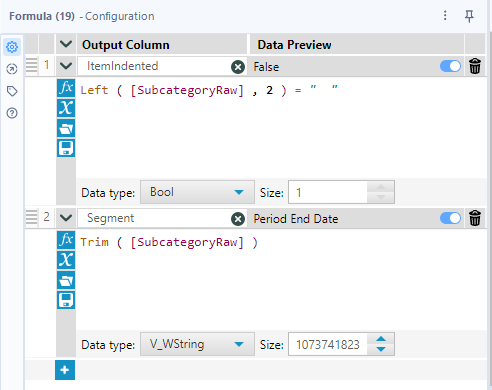
Task: Click the Size field showing 1073741823
Action: pos(328,344)
